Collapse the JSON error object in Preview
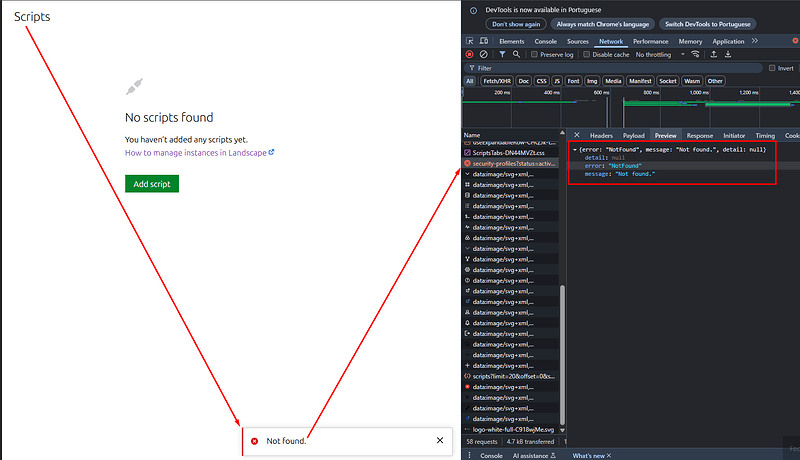Screen dimensions: 800x460 pyautogui.click(x=575, y=149)
